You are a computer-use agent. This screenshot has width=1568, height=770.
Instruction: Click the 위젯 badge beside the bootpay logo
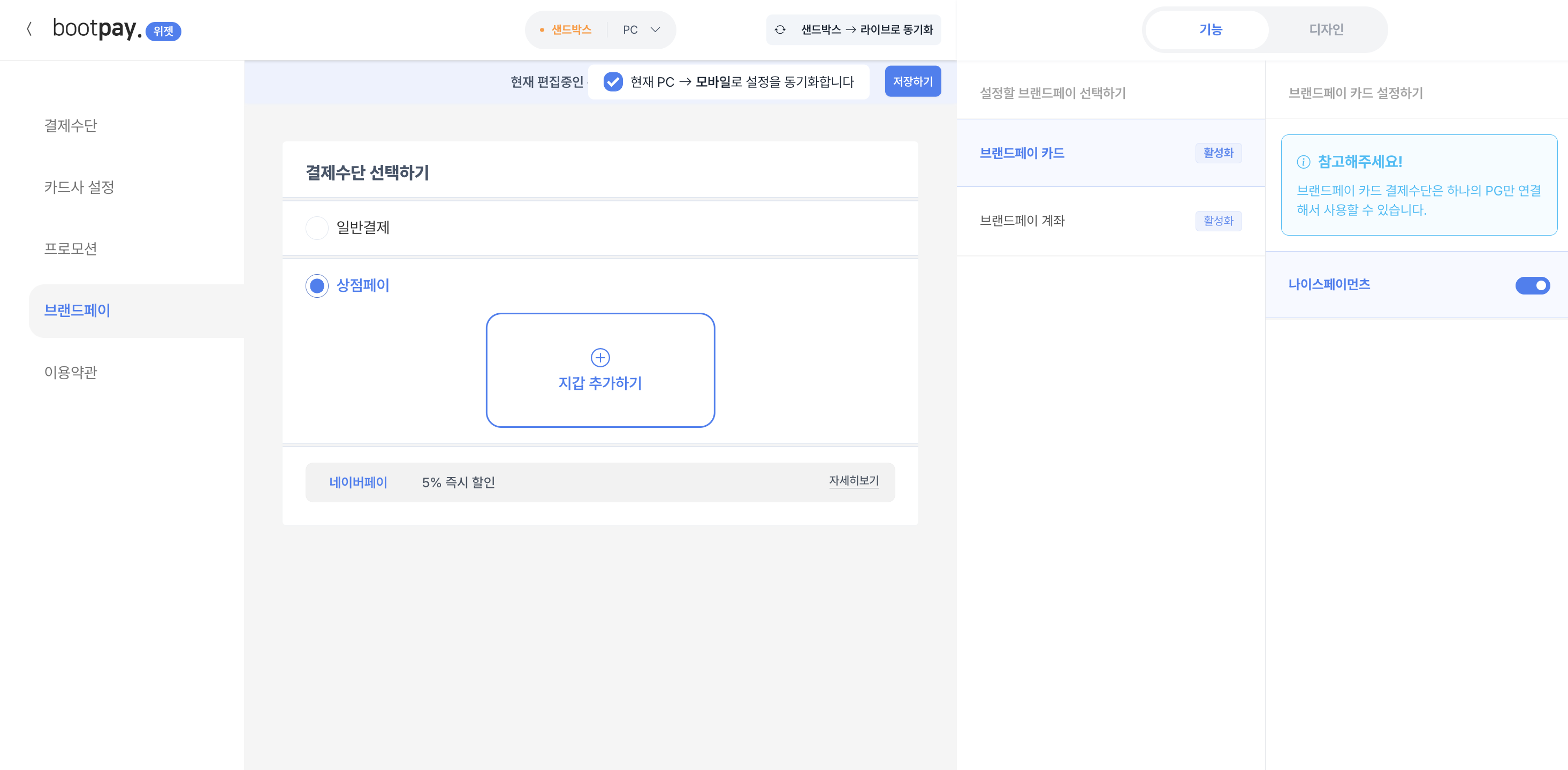[163, 31]
